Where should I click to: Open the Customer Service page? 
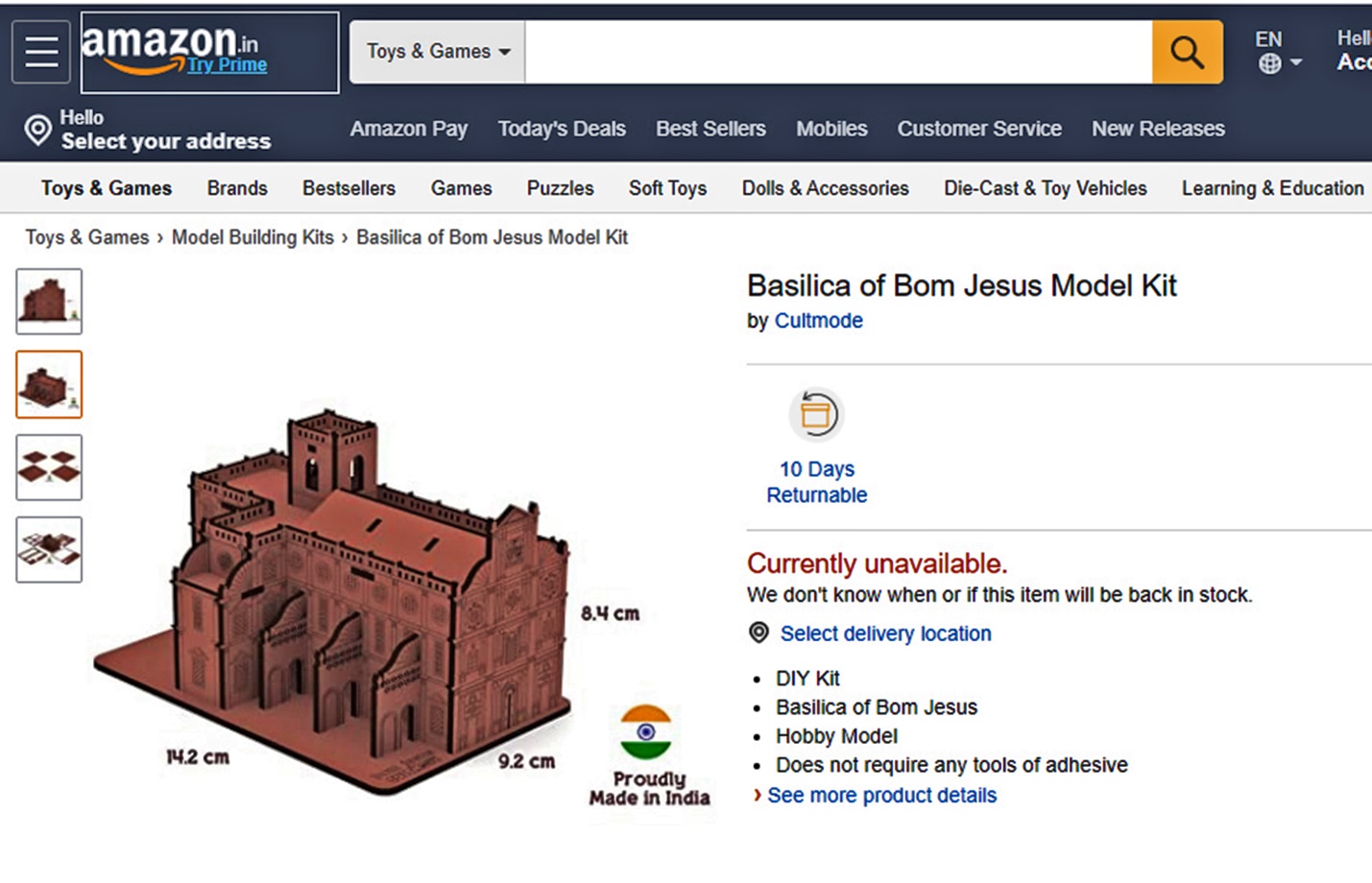pyautogui.click(x=978, y=129)
